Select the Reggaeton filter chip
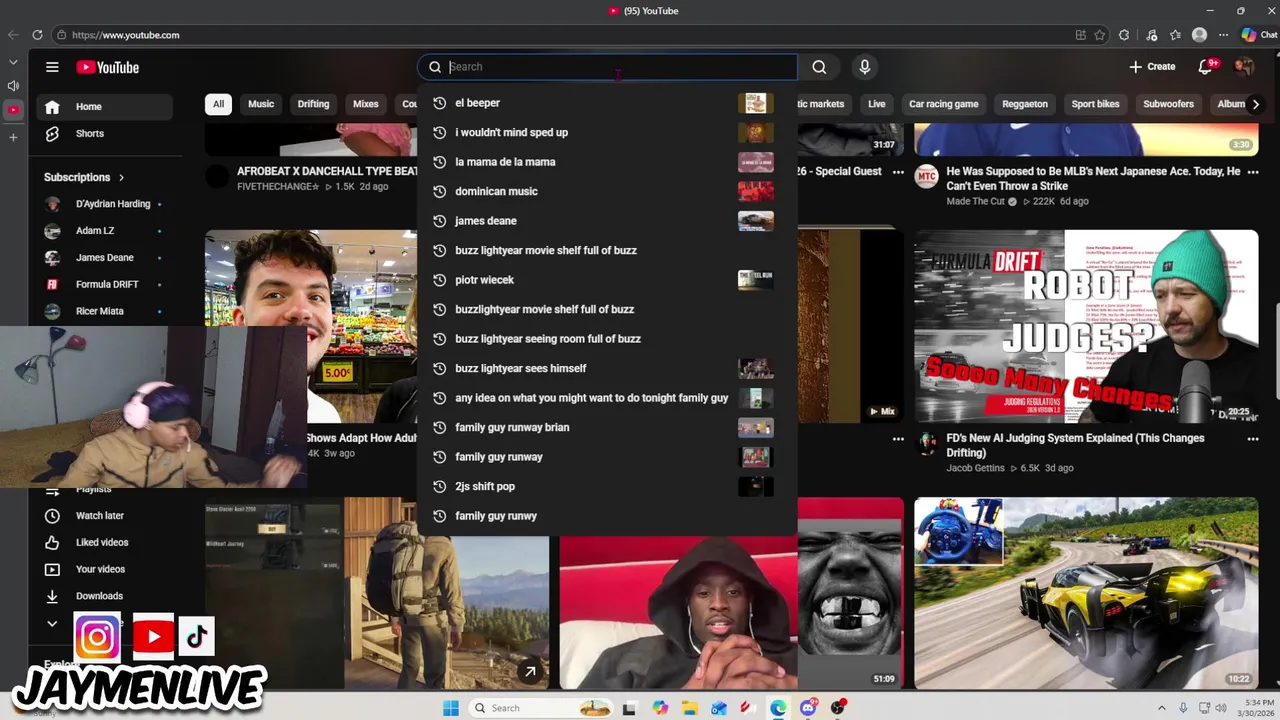This screenshot has width=1280, height=720. 1025,104
